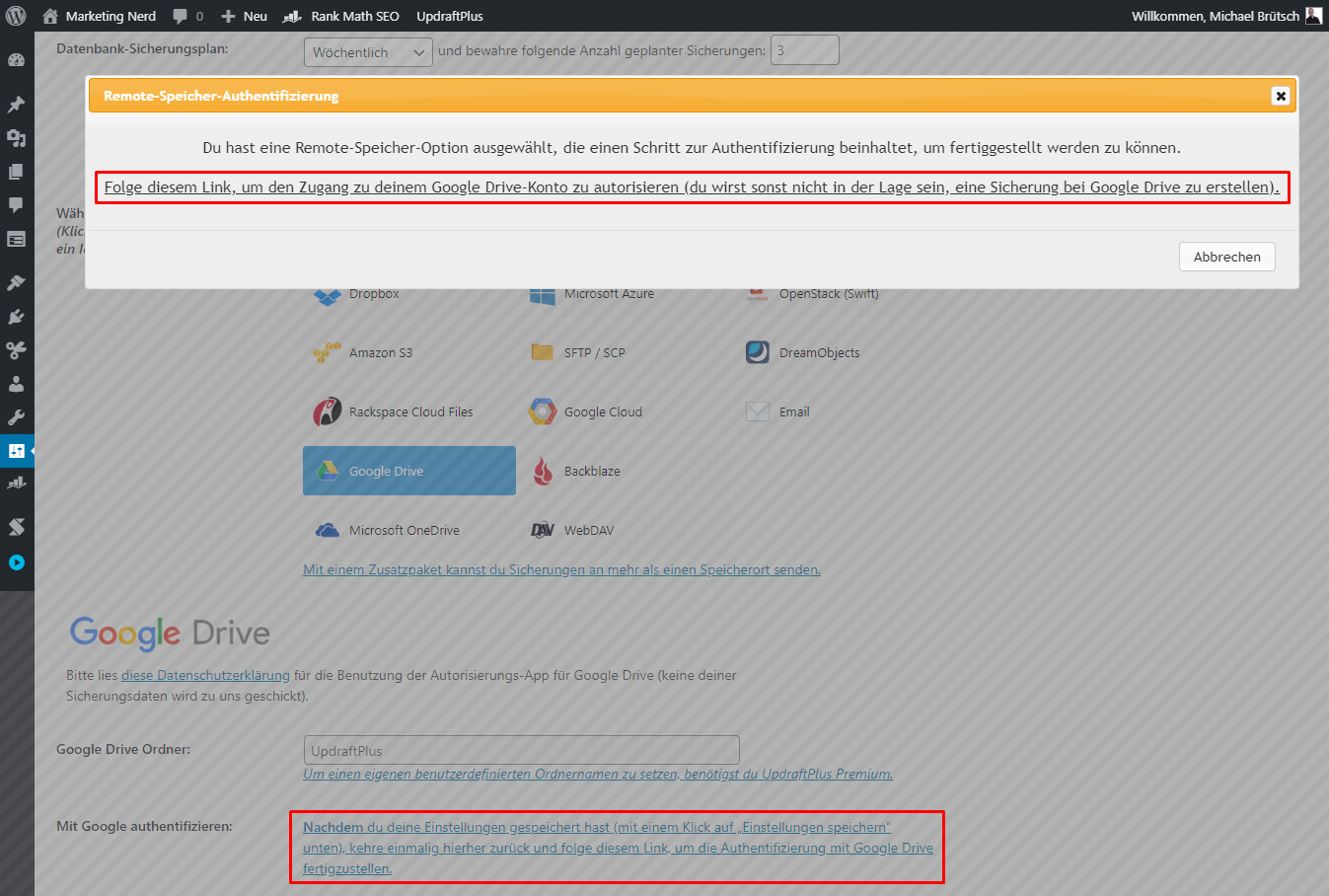Open UpdraftPlus admin bar menu
Viewport: 1329px width, 896px height.
click(x=450, y=16)
